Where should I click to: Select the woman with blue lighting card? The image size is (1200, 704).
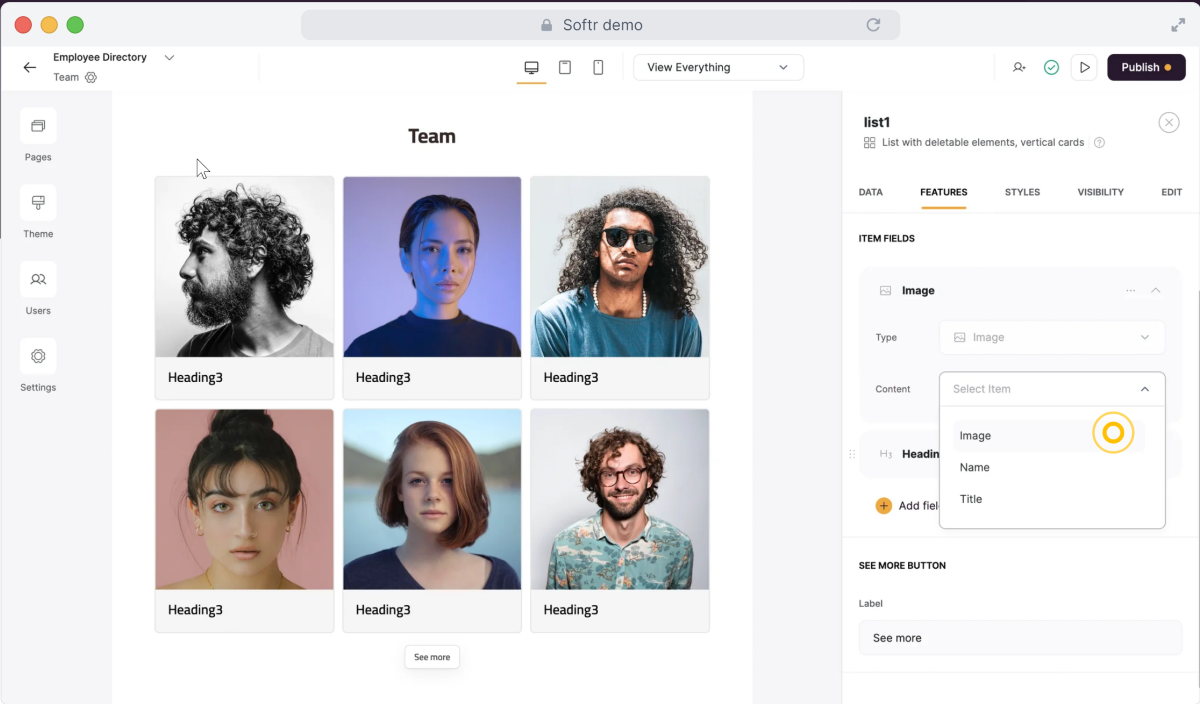click(432, 288)
